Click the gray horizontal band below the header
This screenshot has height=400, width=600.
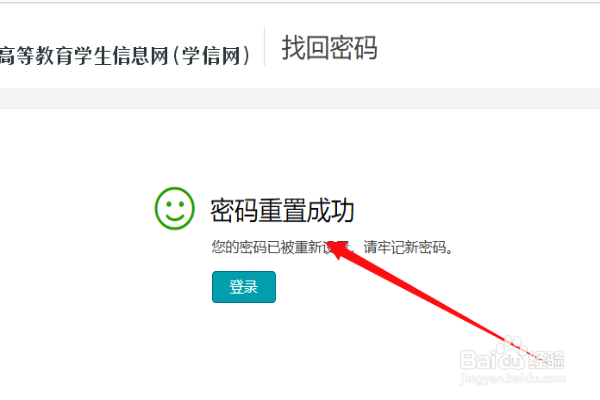(x=300, y=99)
